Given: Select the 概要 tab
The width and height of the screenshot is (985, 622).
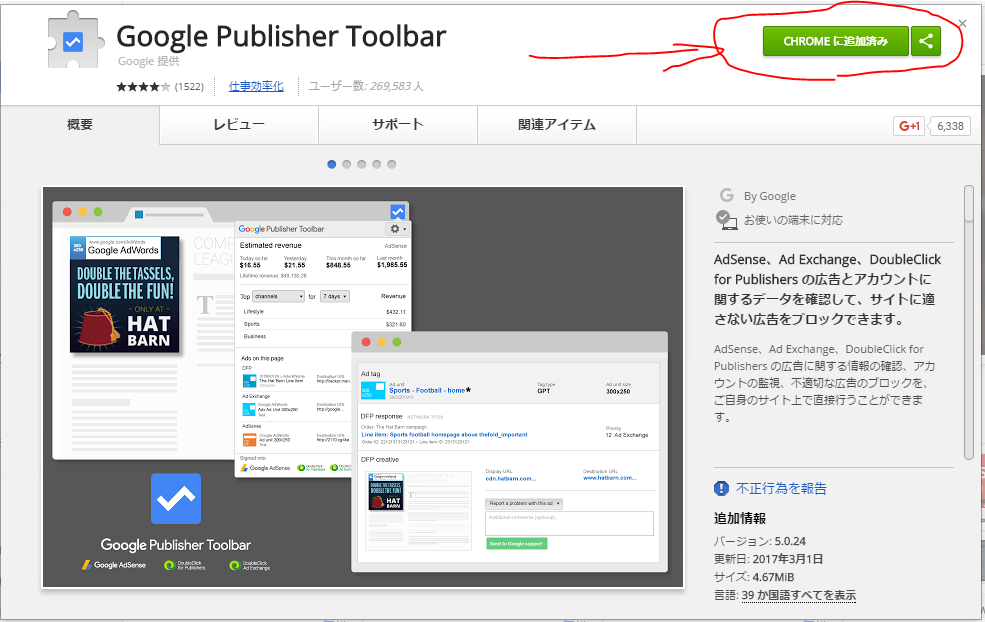Looking at the screenshot, I should click(x=80, y=124).
